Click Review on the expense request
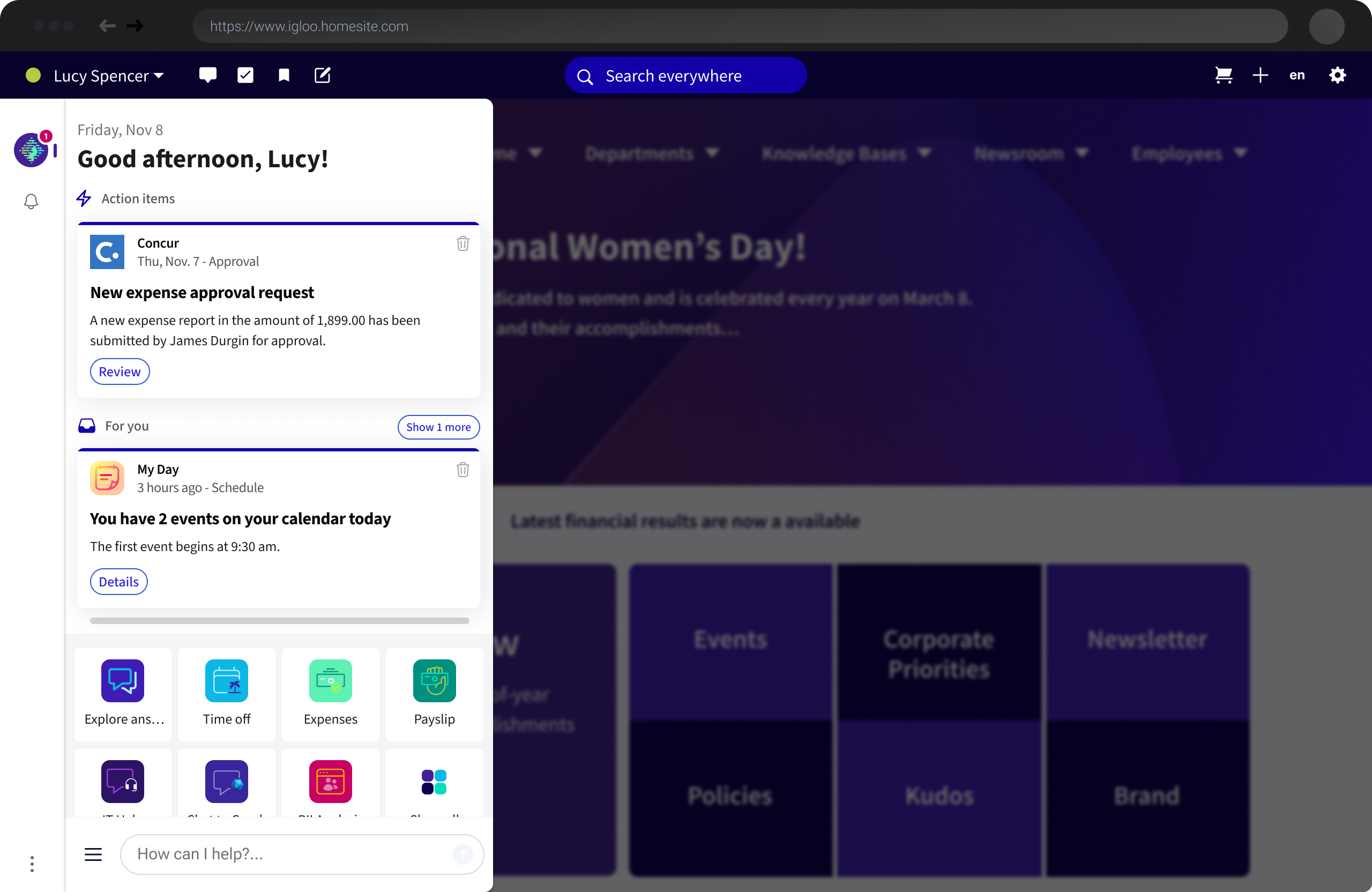This screenshot has width=1372, height=892. pyautogui.click(x=120, y=372)
